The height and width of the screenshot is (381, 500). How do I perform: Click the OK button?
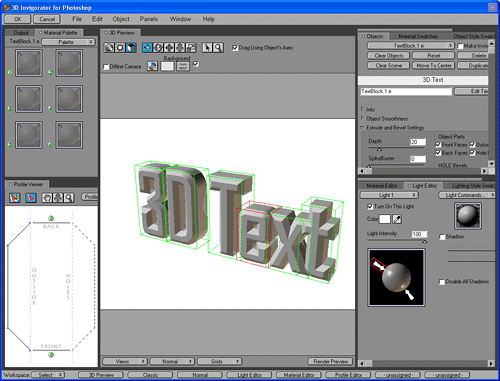[x=18, y=19]
